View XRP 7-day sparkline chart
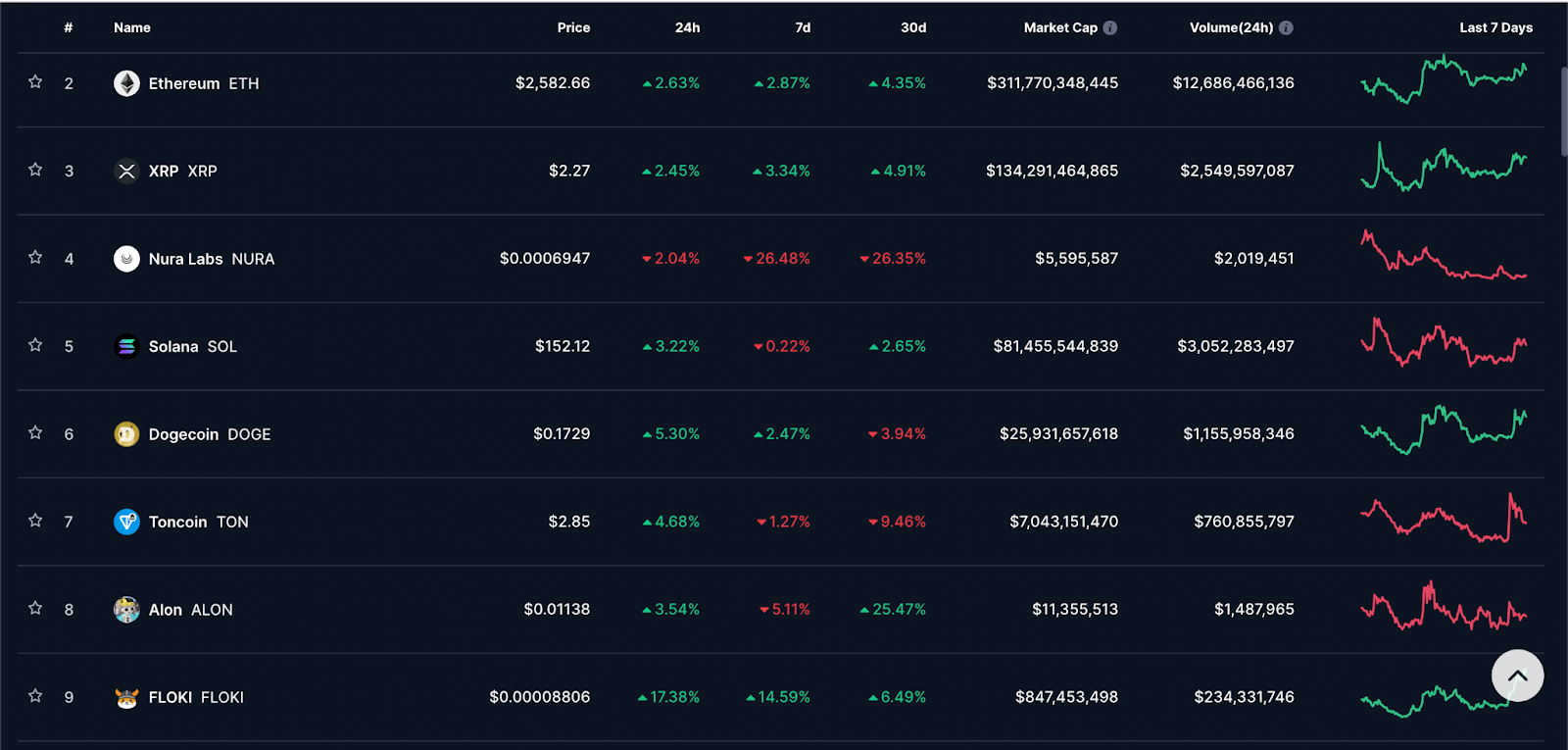This screenshot has width=1568, height=750. [1444, 167]
